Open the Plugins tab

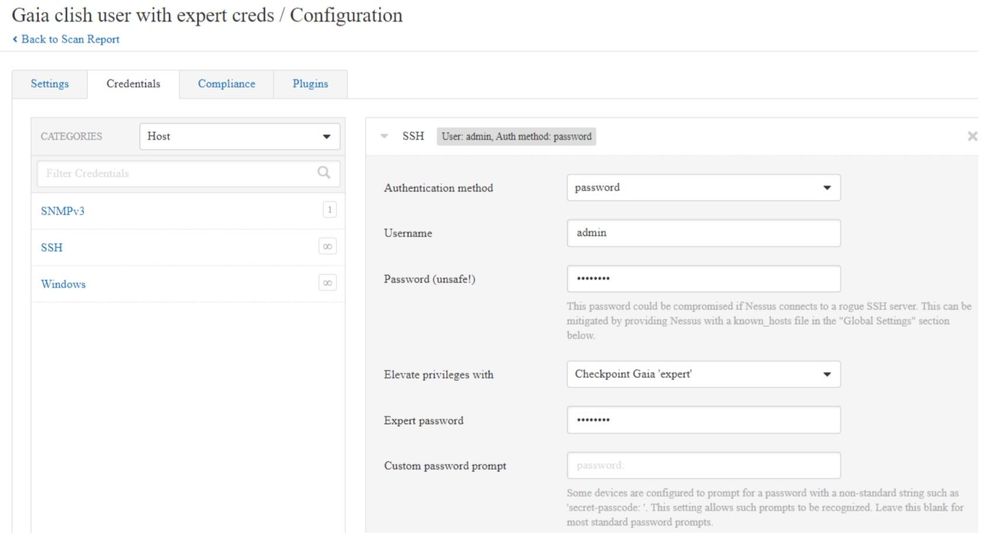(x=310, y=84)
